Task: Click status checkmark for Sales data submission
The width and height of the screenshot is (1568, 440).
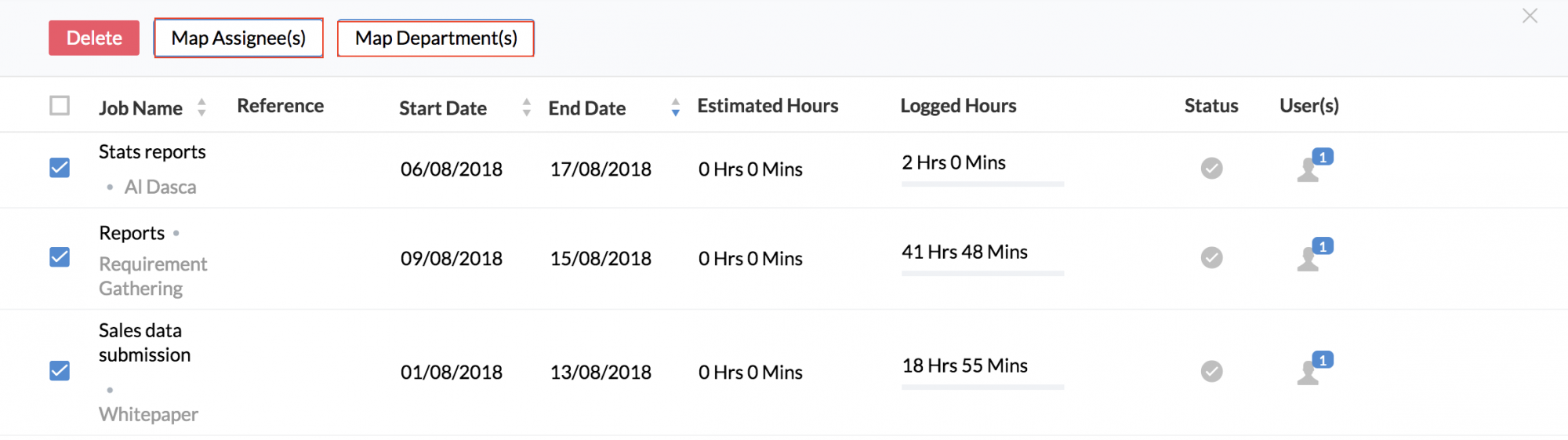Action: (x=1211, y=371)
